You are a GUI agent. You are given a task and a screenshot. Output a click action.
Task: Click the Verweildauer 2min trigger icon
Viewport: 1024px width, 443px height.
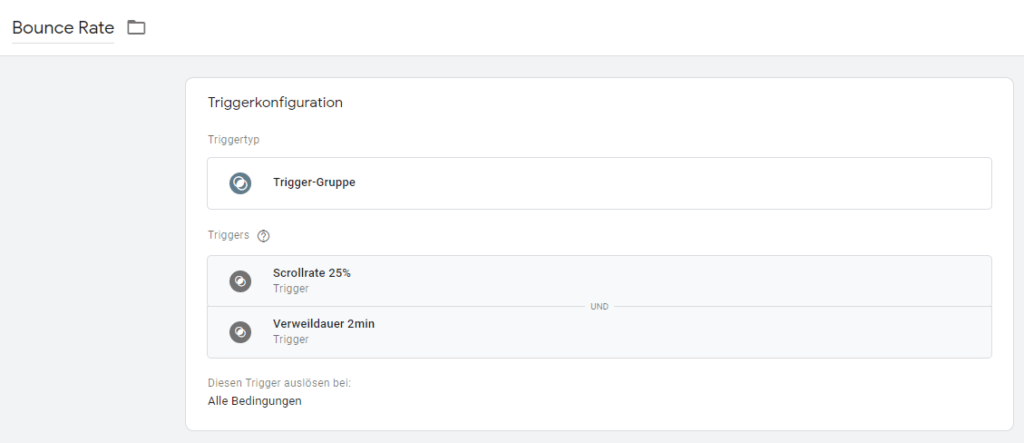click(240, 332)
